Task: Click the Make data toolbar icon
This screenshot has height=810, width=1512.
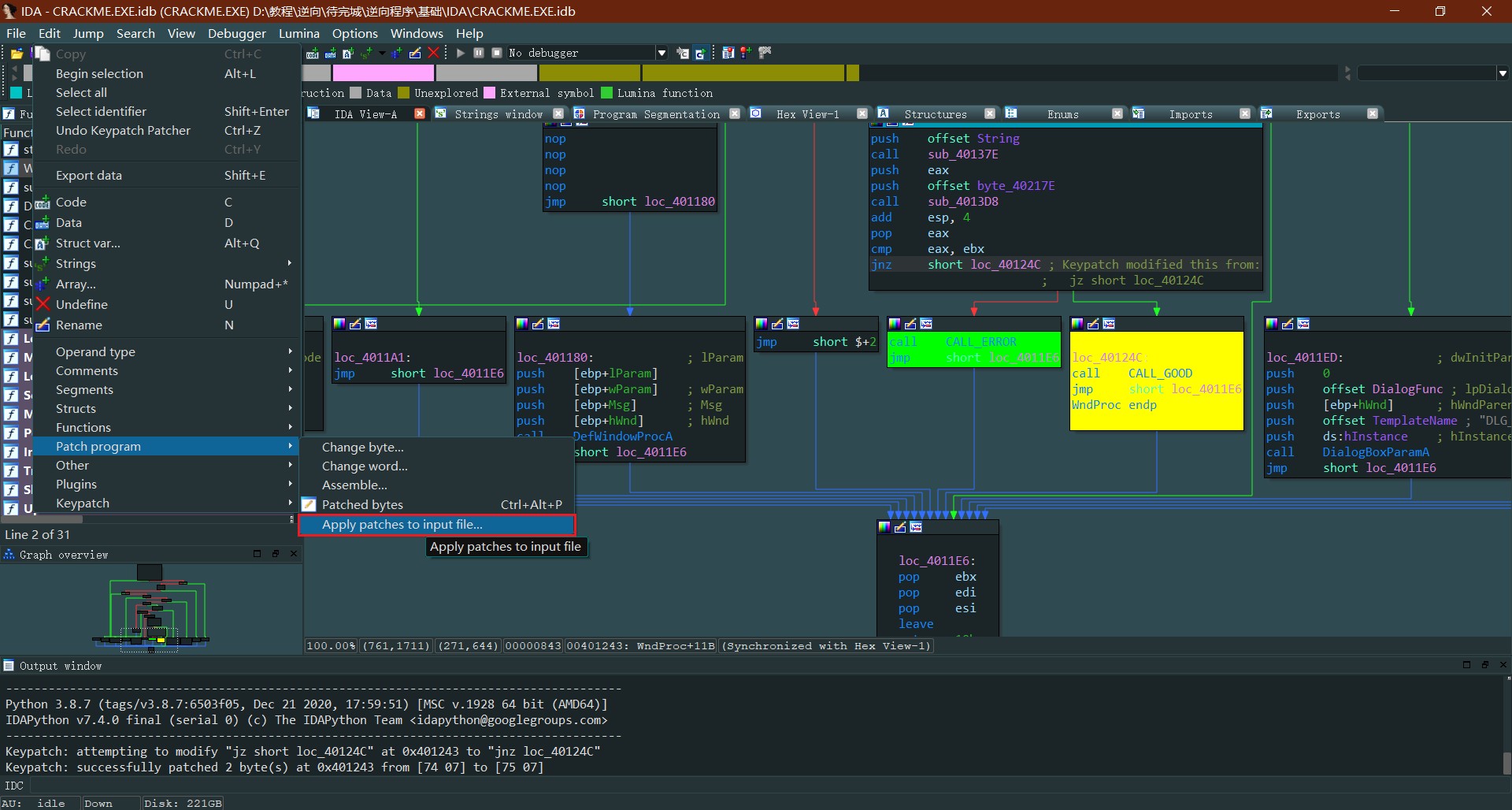Action: pyautogui.click(x=331, y=53)
